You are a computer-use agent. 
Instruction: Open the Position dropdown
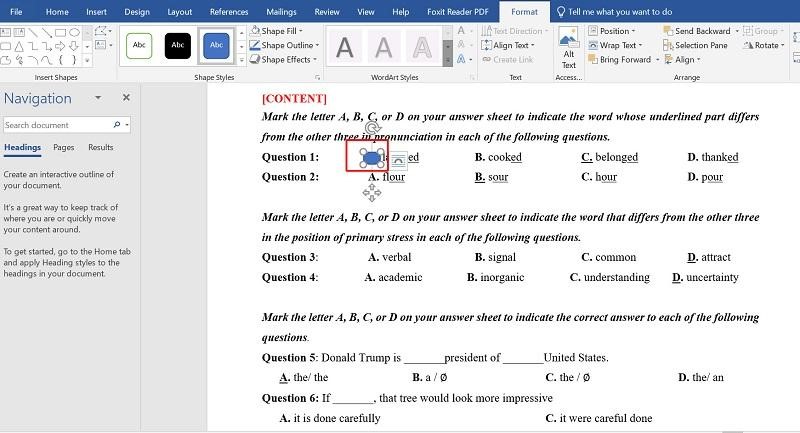pyautogui.click(x=612, y=31)
